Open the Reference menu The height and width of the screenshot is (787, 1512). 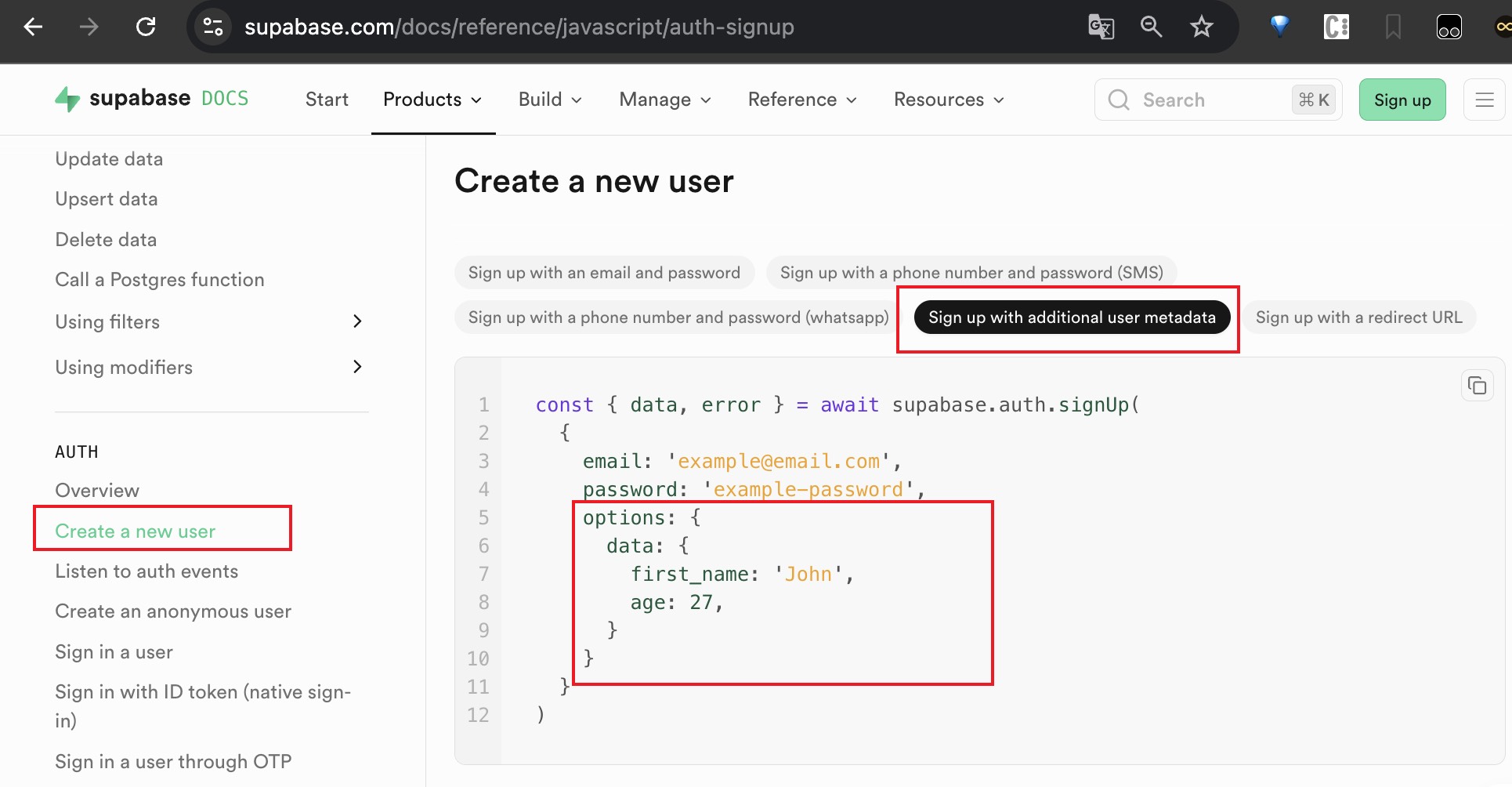pyautogui.click(x=801, y=100)
